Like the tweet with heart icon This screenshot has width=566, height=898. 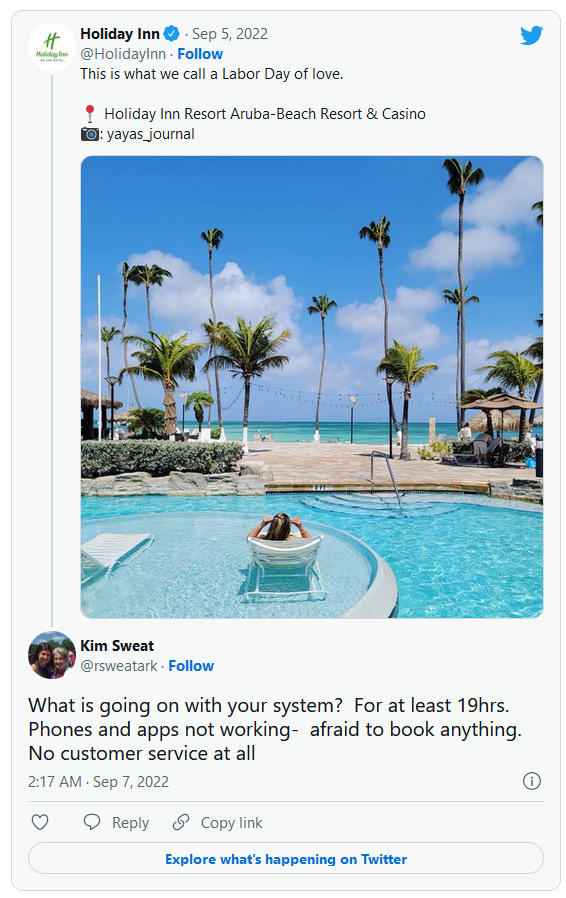click(40, 822)
